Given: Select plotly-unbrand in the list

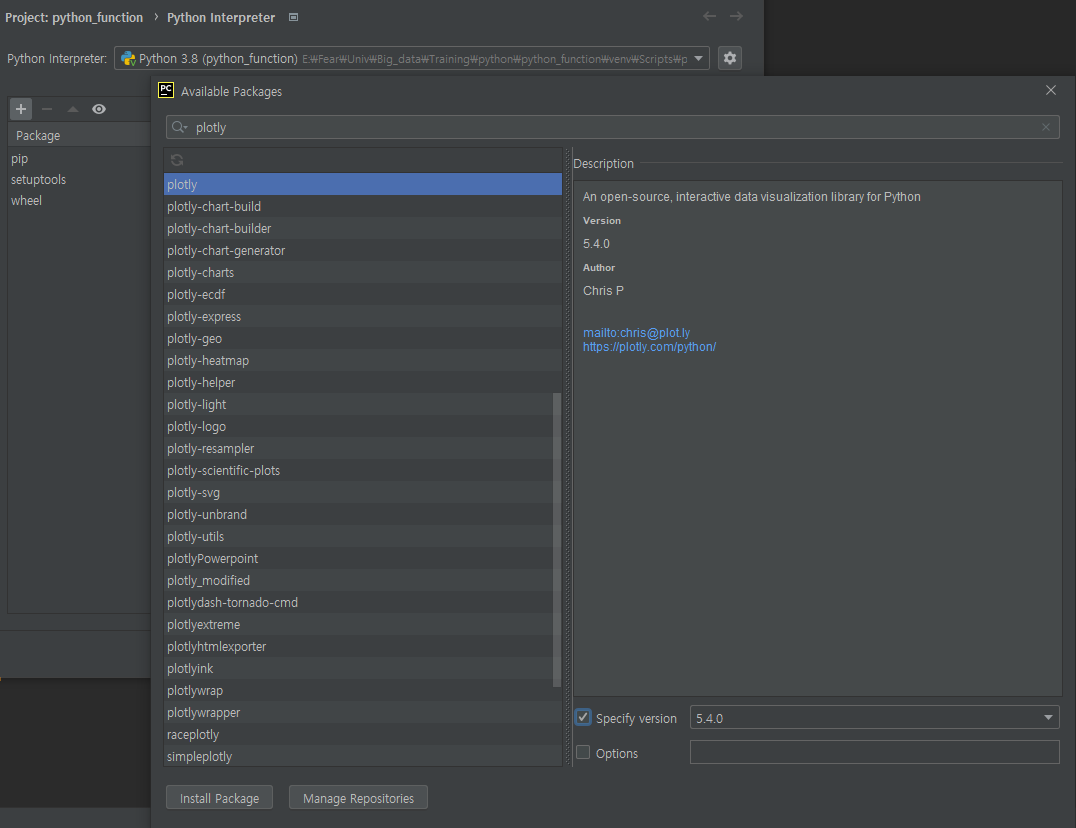Looking at the screenshot, I should pos(358,514).
